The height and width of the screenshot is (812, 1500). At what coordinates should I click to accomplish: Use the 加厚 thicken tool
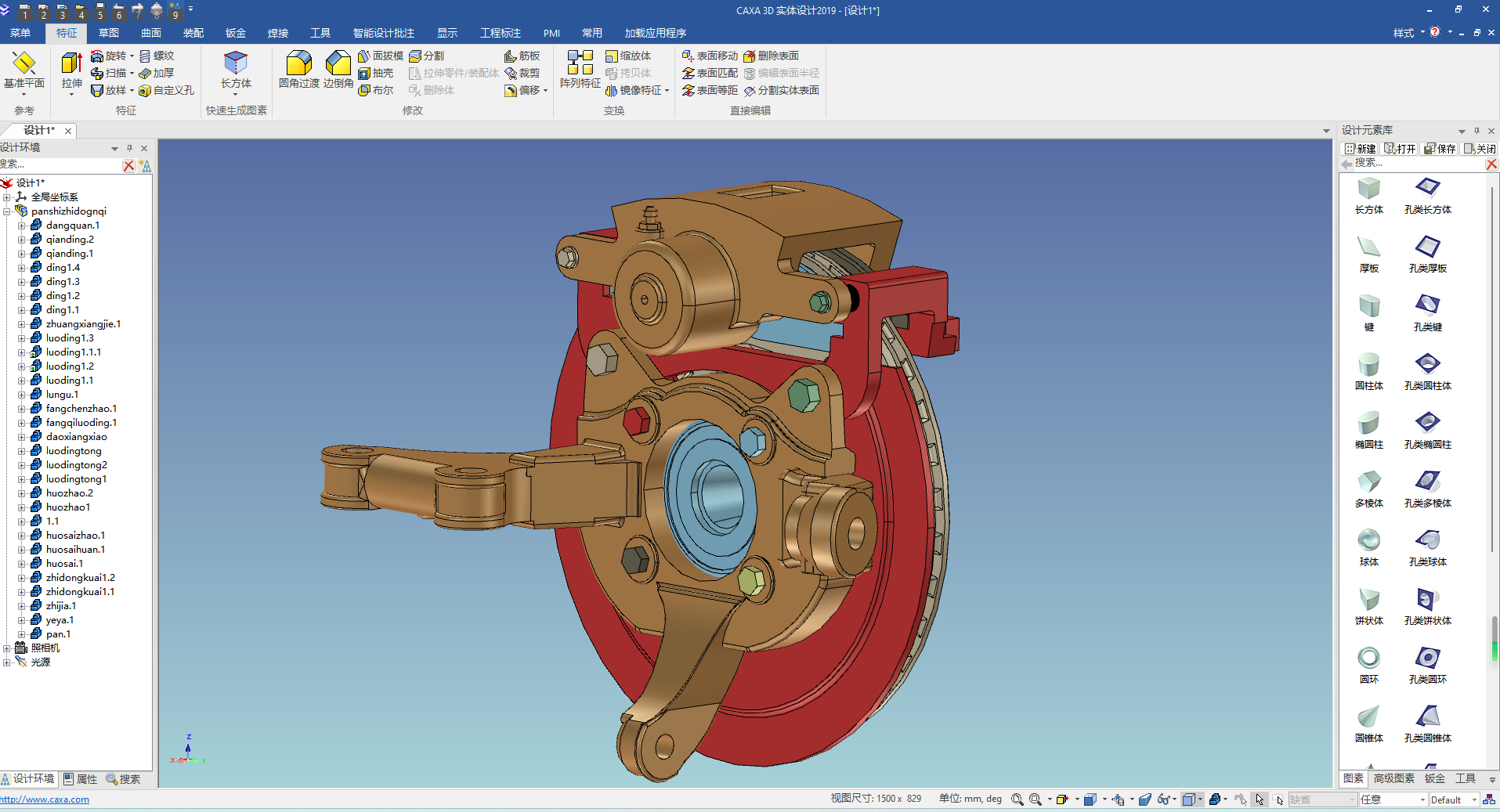(x=157, y=73)
